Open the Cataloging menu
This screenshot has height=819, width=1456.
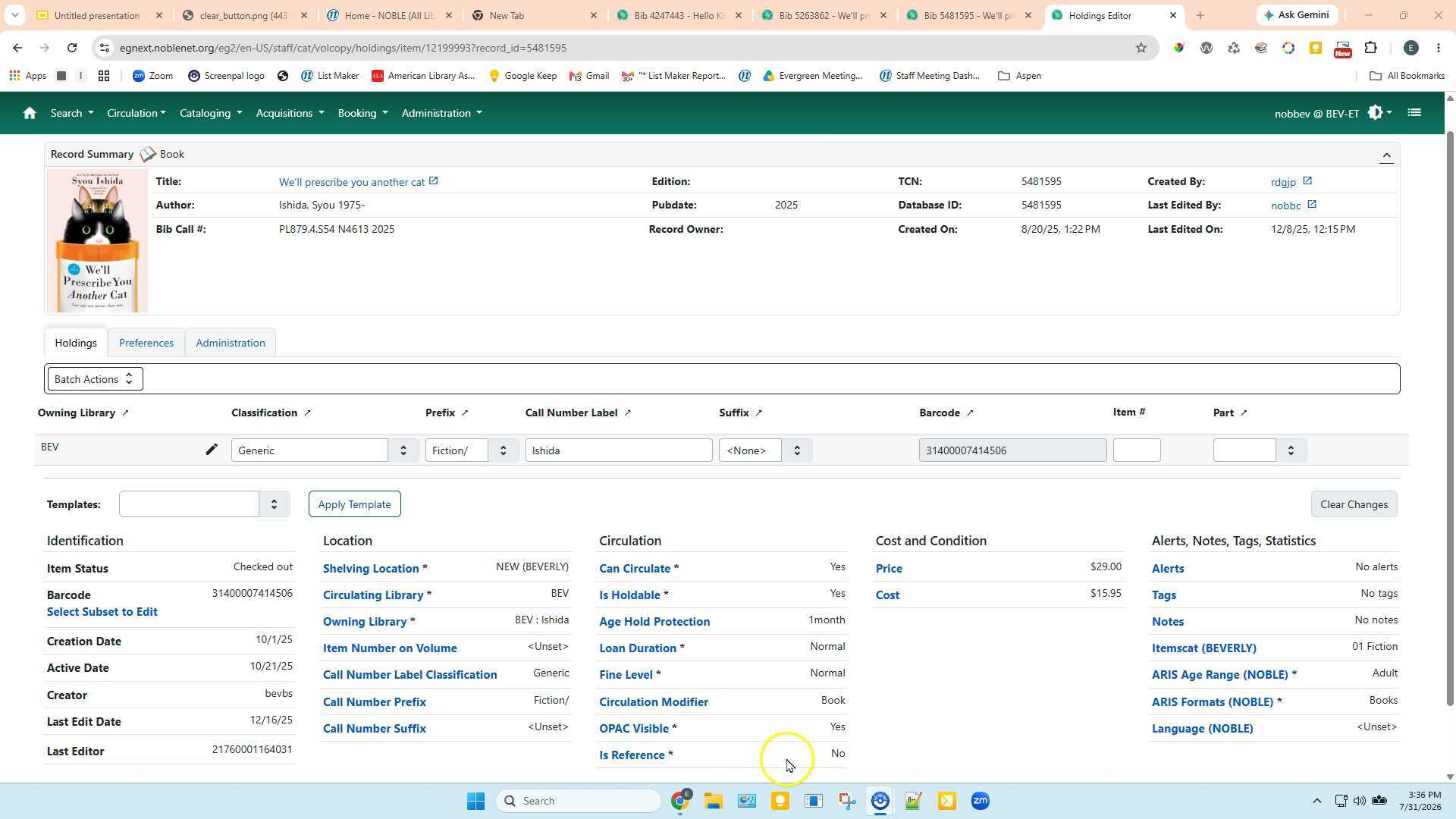[x=211, y=113]
